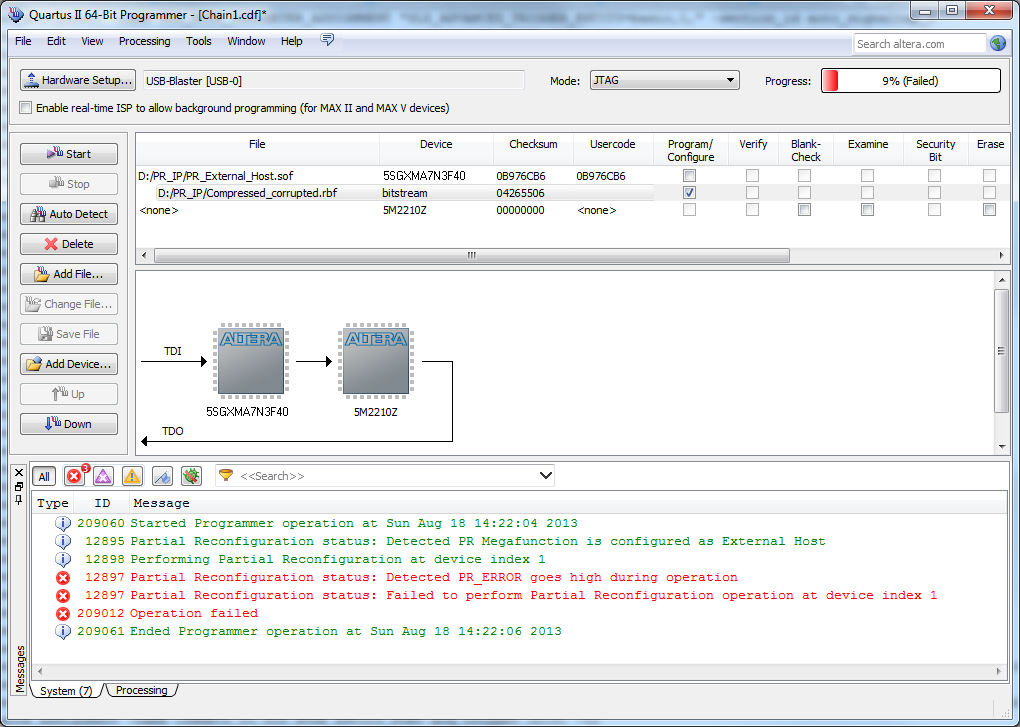The height and width of the screenshot is (727, 1020).
Task: Enable real-time ISP background programming checkbox
Action: (x=26, y=108)
